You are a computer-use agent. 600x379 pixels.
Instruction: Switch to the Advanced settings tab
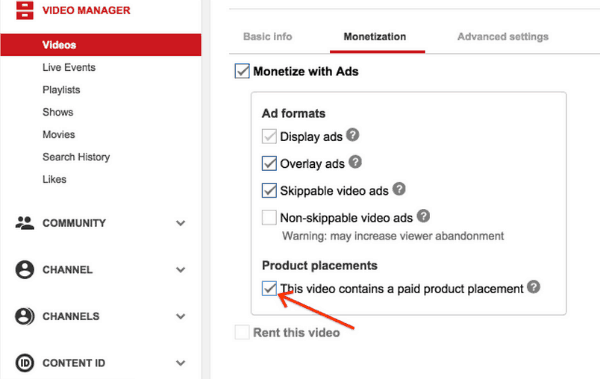pyautogui.click(x=503, y=37)
